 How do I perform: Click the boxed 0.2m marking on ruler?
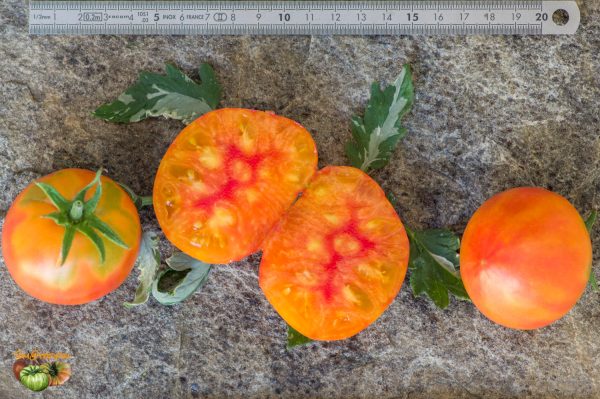[93, 17]
